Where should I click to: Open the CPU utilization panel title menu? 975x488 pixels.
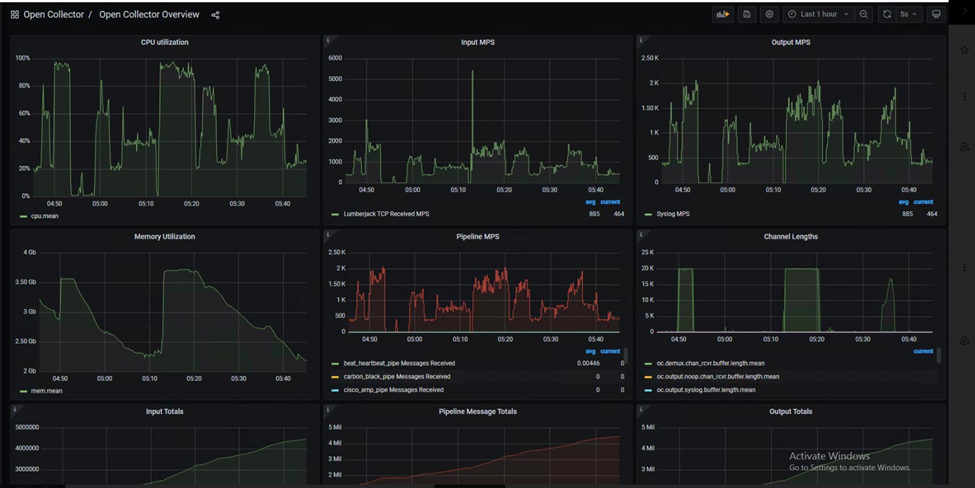coord(164,42)
